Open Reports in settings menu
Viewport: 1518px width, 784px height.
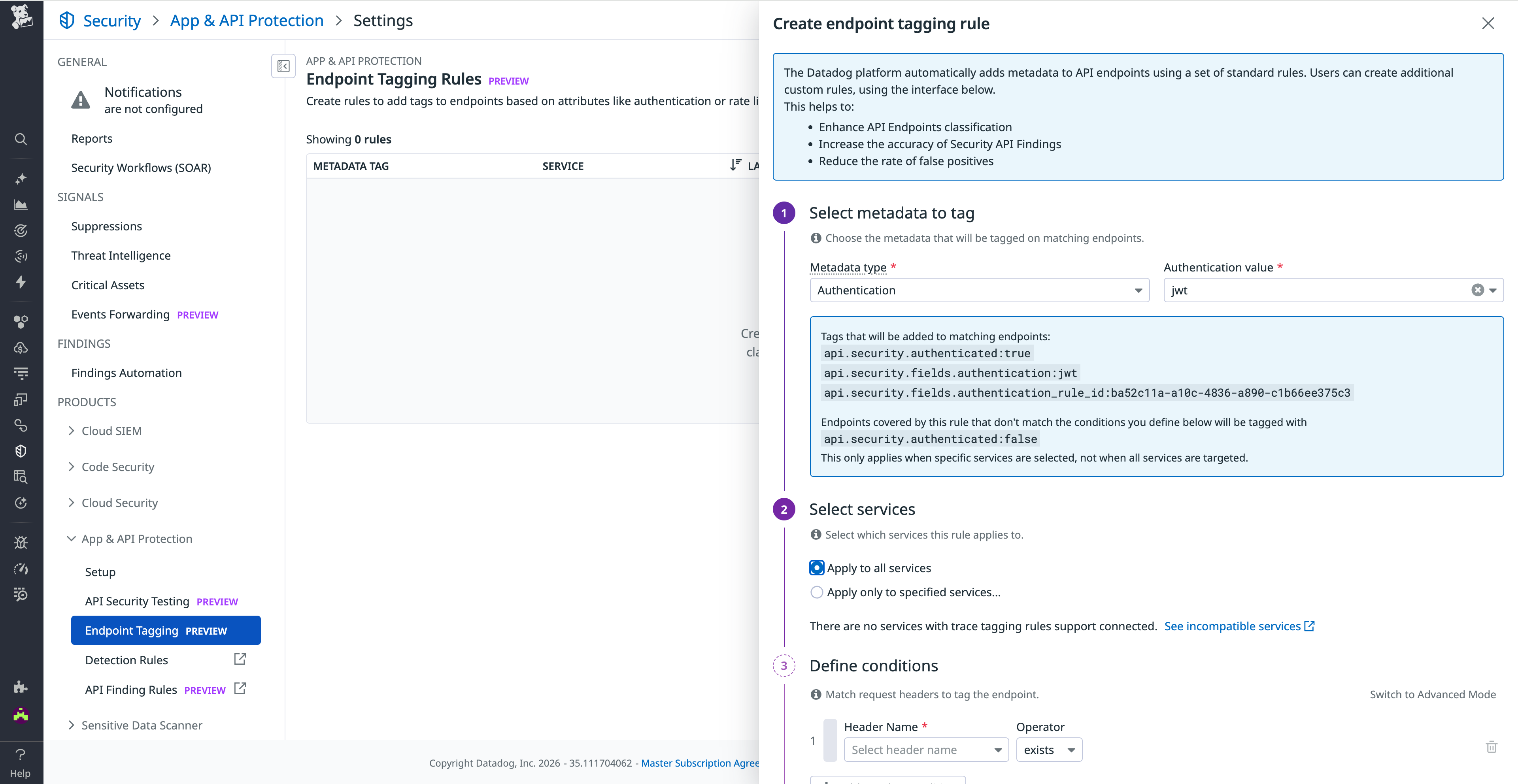coord(92,138)
